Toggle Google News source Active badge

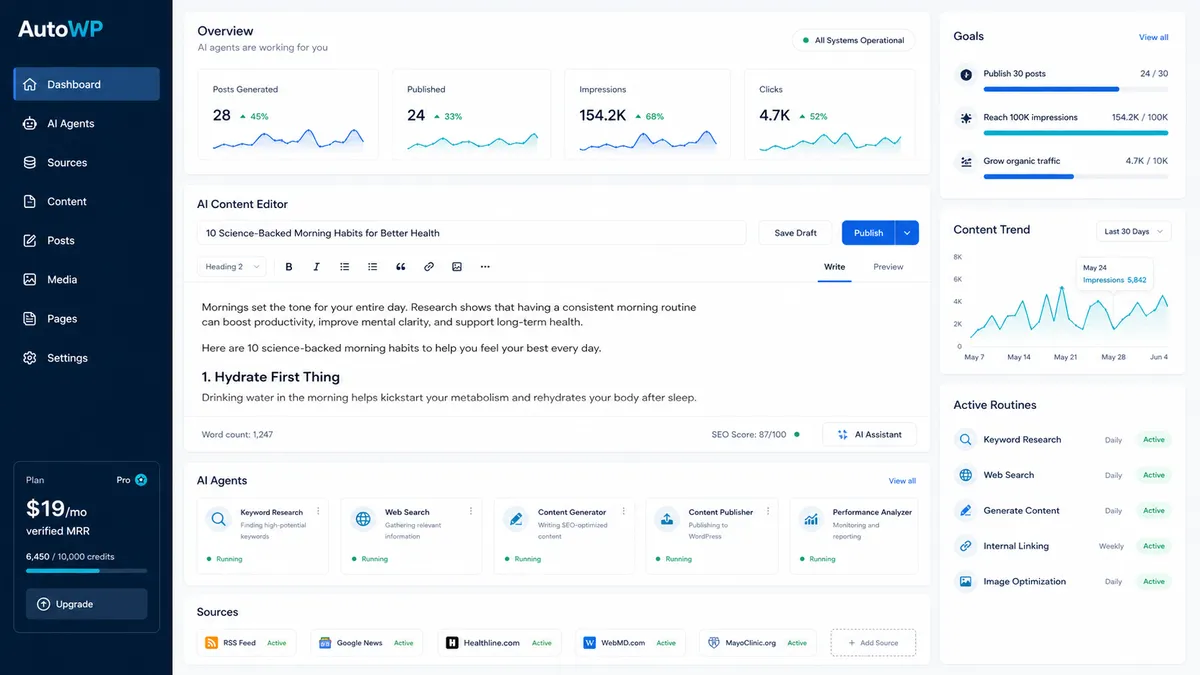point(404,643)
